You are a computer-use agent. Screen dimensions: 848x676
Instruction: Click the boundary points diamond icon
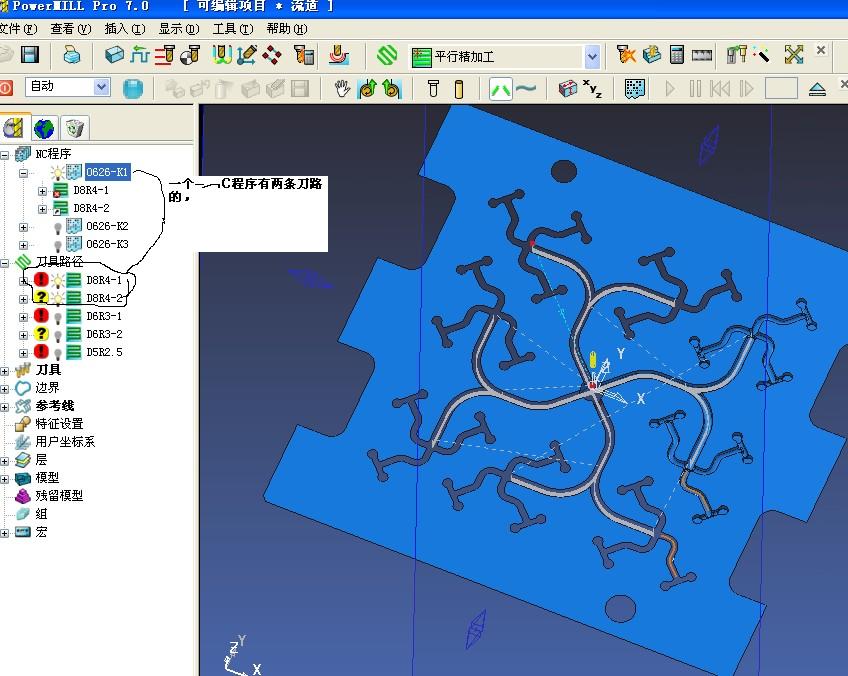click(271, 55)
